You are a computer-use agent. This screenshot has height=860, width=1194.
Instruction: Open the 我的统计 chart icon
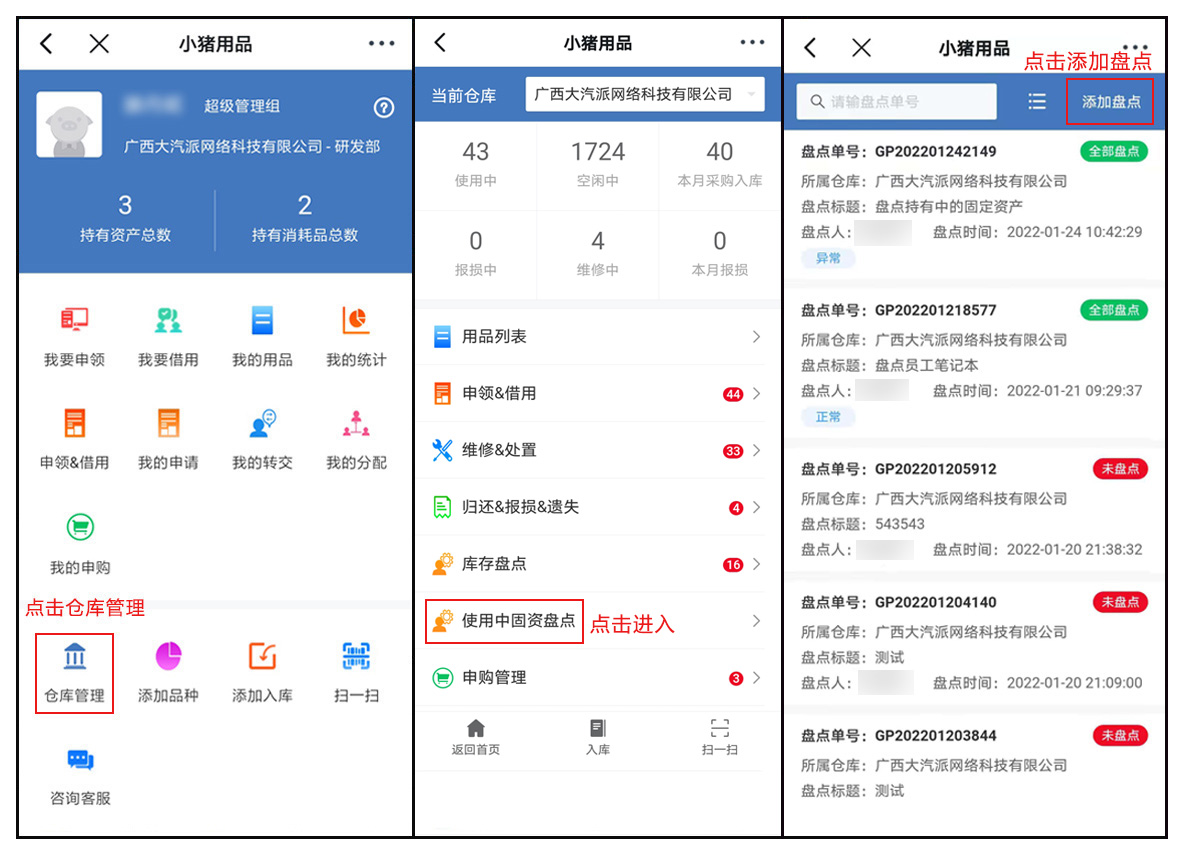[356, 320]
